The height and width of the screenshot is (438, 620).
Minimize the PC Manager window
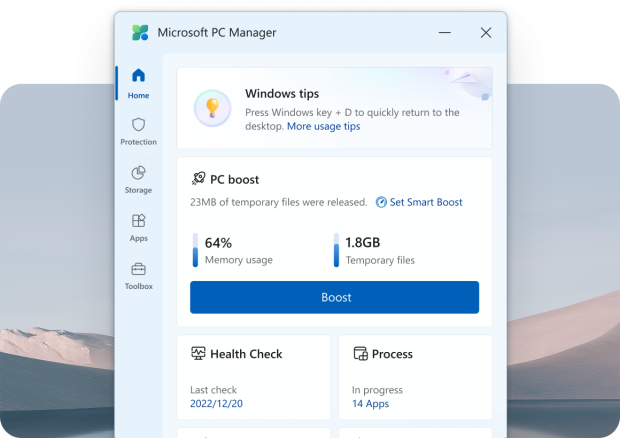[444, 32]
